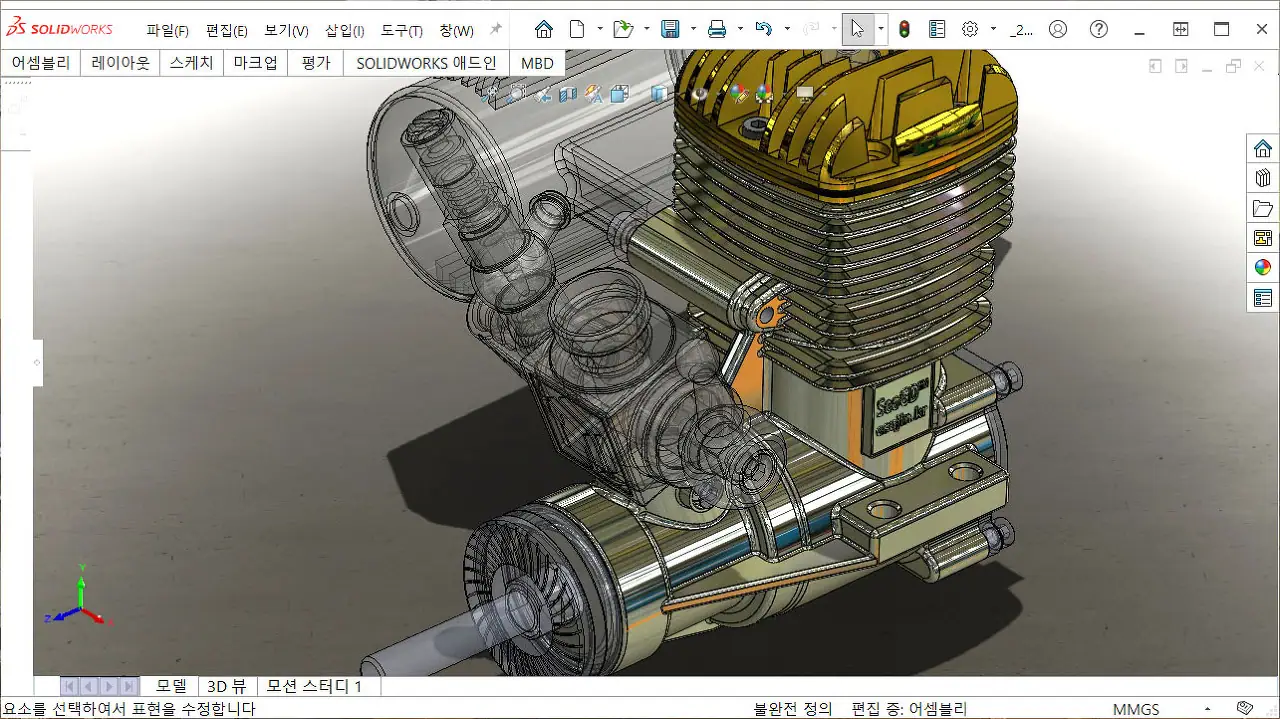1280x719 pixels.
Task: Open Hide/Show Items eye icon
Action: coord(701,93)
